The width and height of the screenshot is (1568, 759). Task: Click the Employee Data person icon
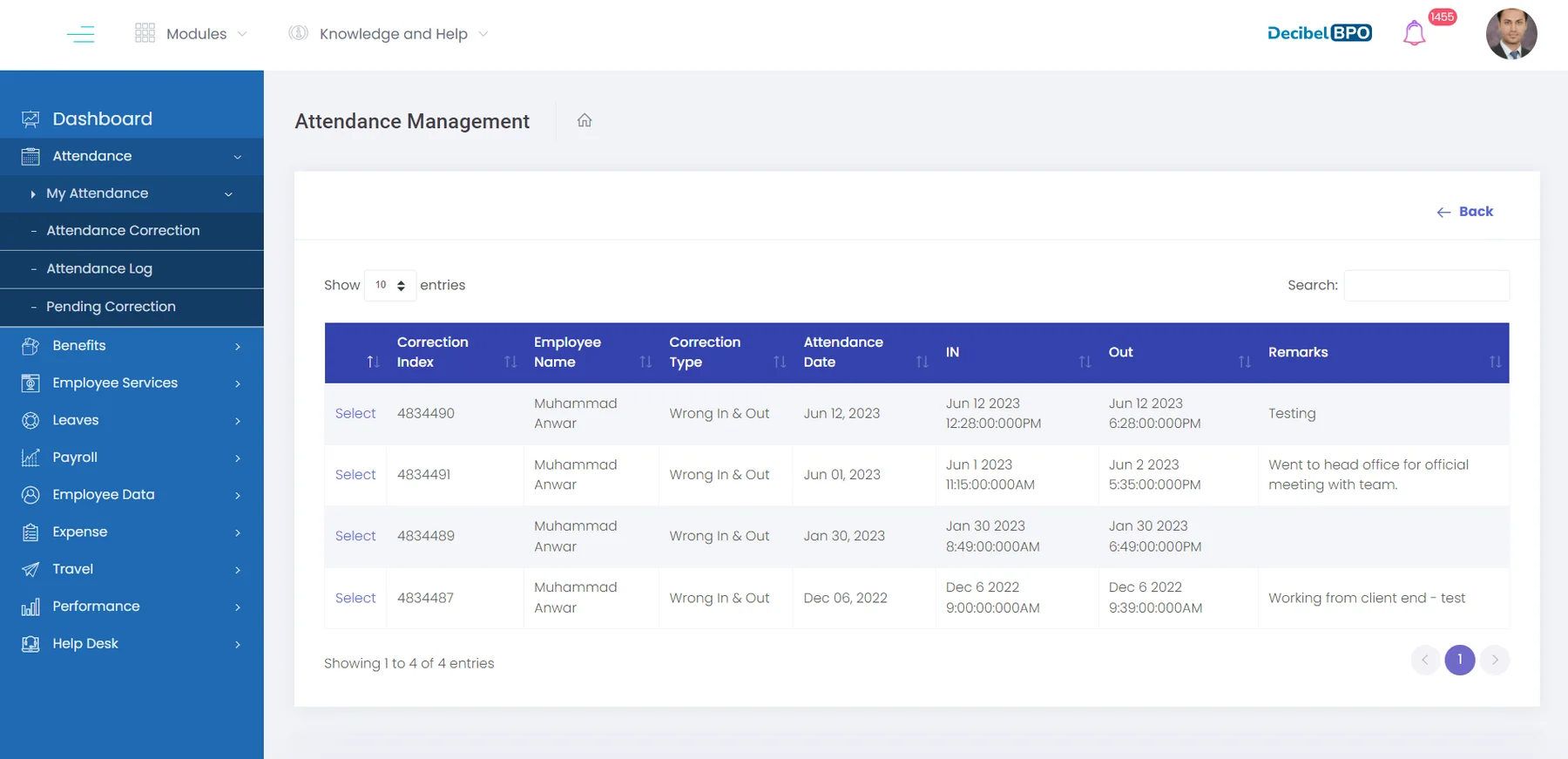[x=30, y=495]
